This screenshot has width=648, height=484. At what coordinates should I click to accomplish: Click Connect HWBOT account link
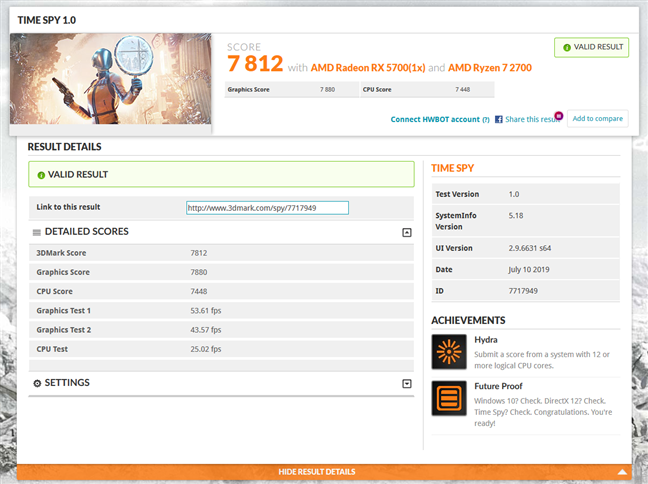[x=435, y=119]
